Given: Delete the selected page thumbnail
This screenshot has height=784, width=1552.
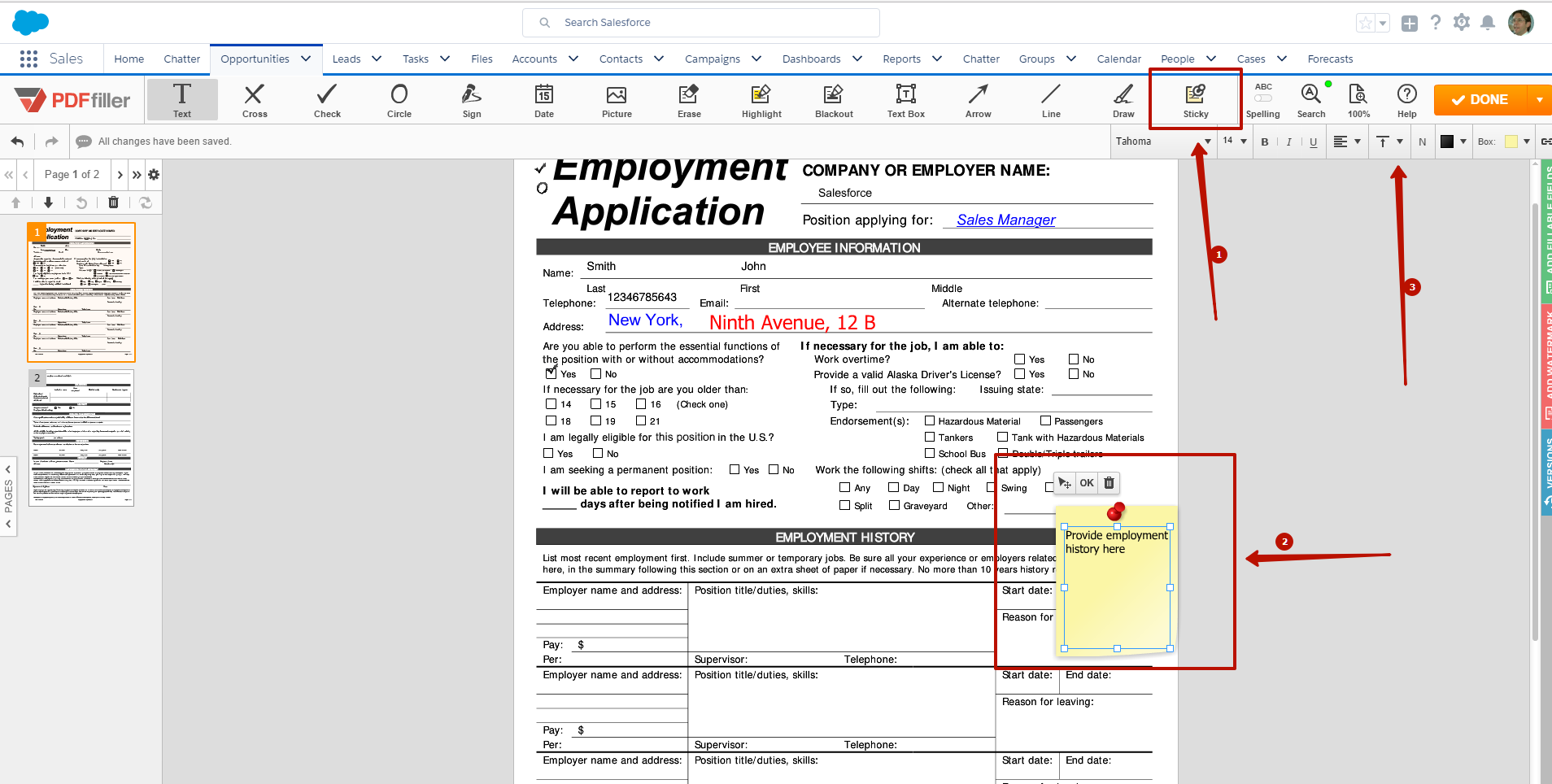Looking at the screenshot, I should coord(113,203).
